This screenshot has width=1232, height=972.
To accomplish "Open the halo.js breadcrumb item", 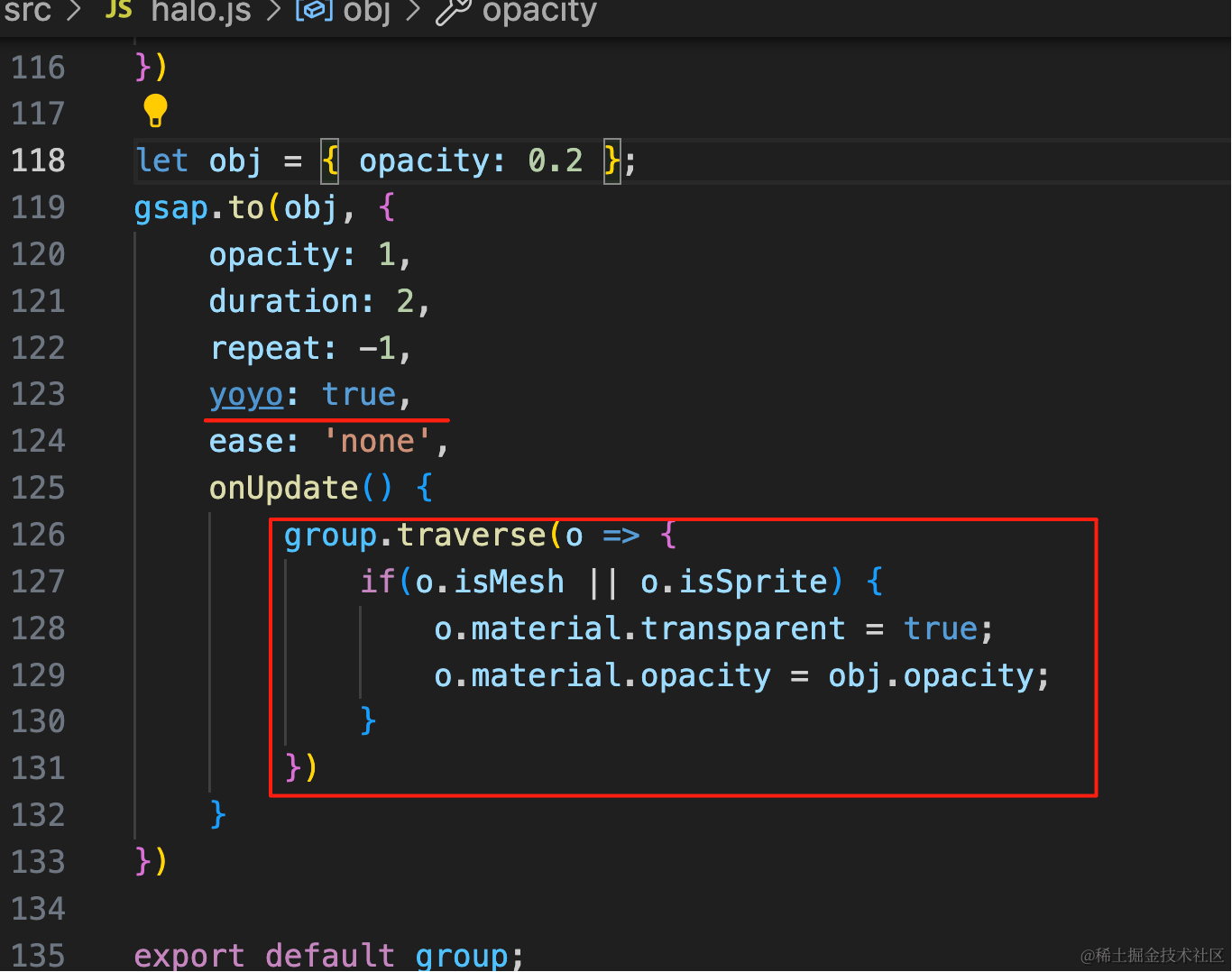I will pyautogui.click(x=201, y=12).
